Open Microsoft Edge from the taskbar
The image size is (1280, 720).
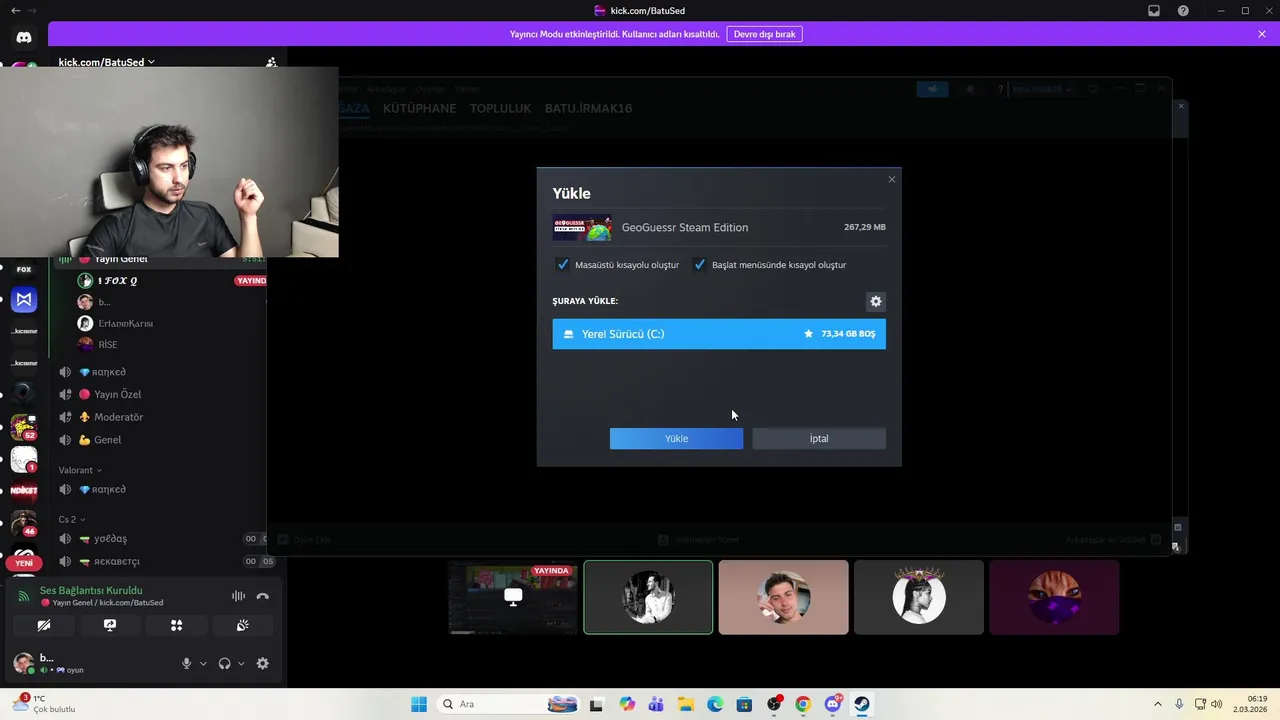(715, 704)
